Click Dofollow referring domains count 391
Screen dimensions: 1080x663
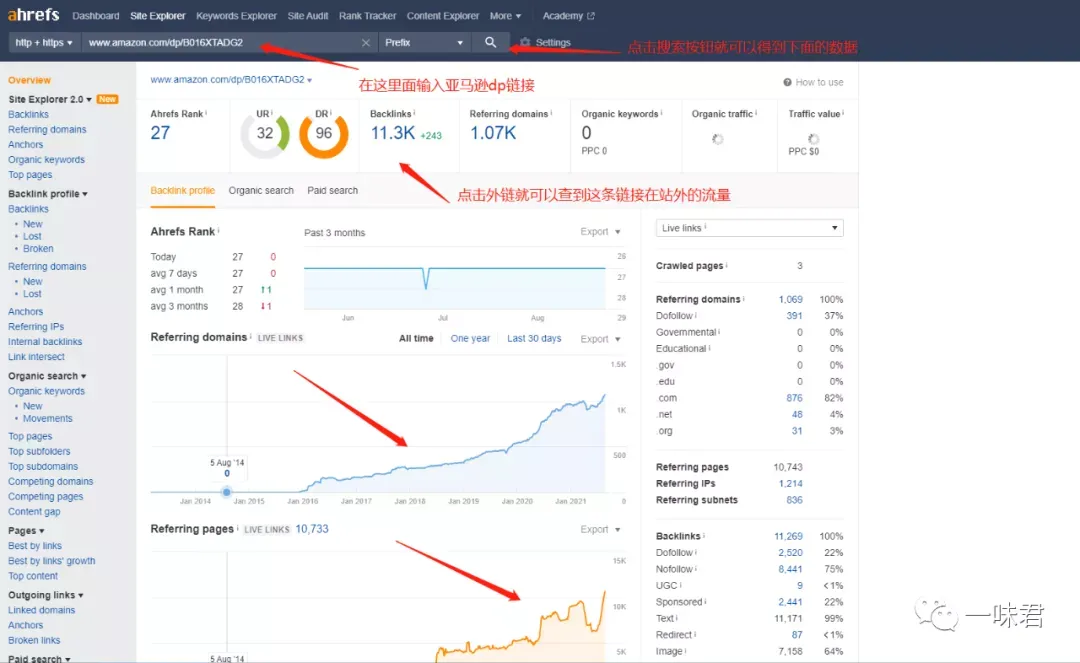point(794,316)
